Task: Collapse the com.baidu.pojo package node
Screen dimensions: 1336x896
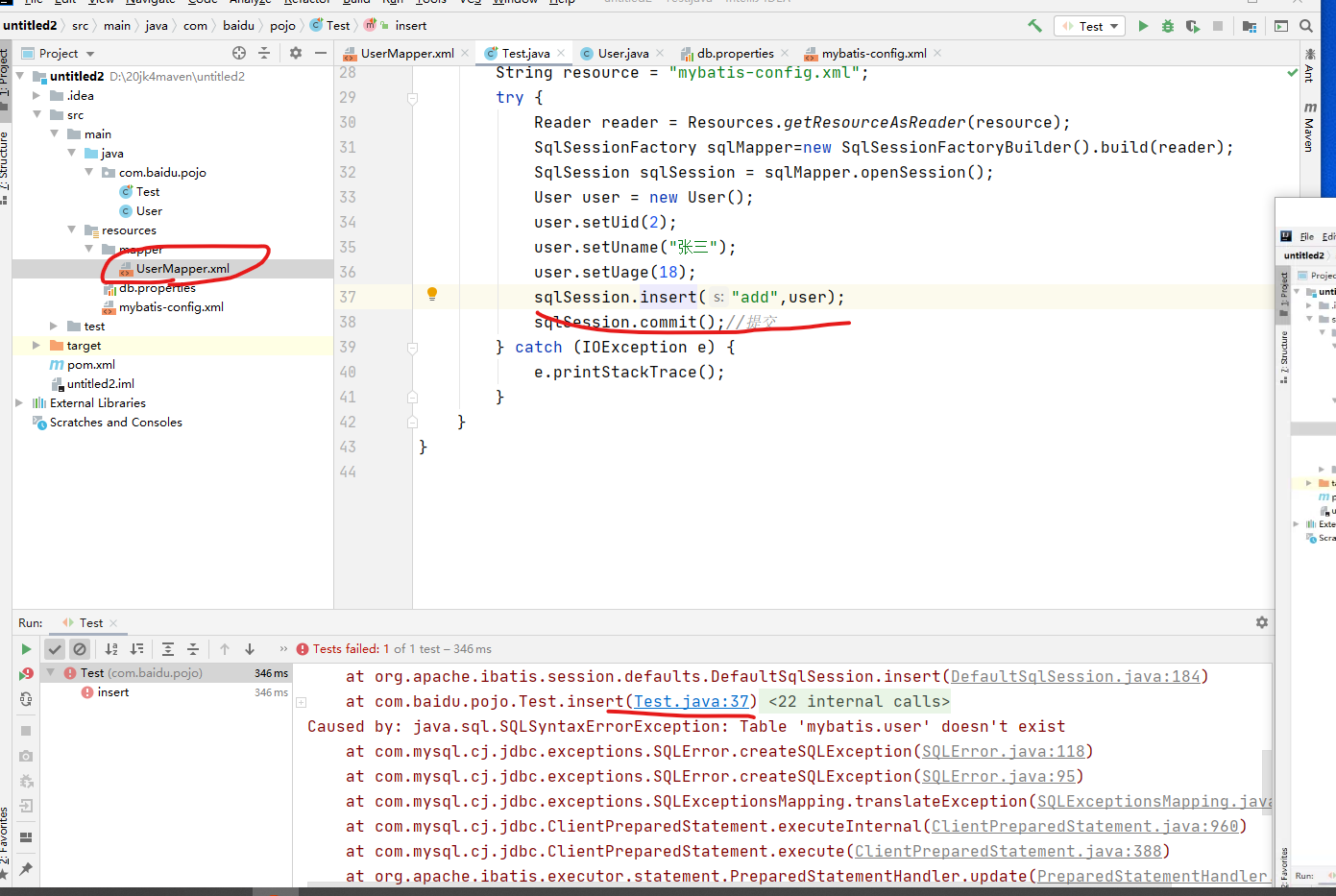Action: [89, 172]
